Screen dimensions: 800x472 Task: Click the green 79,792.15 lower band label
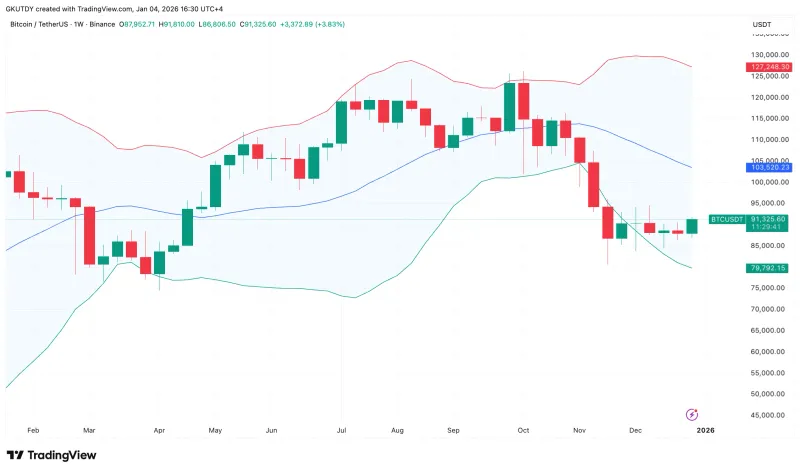coord(767,268)
